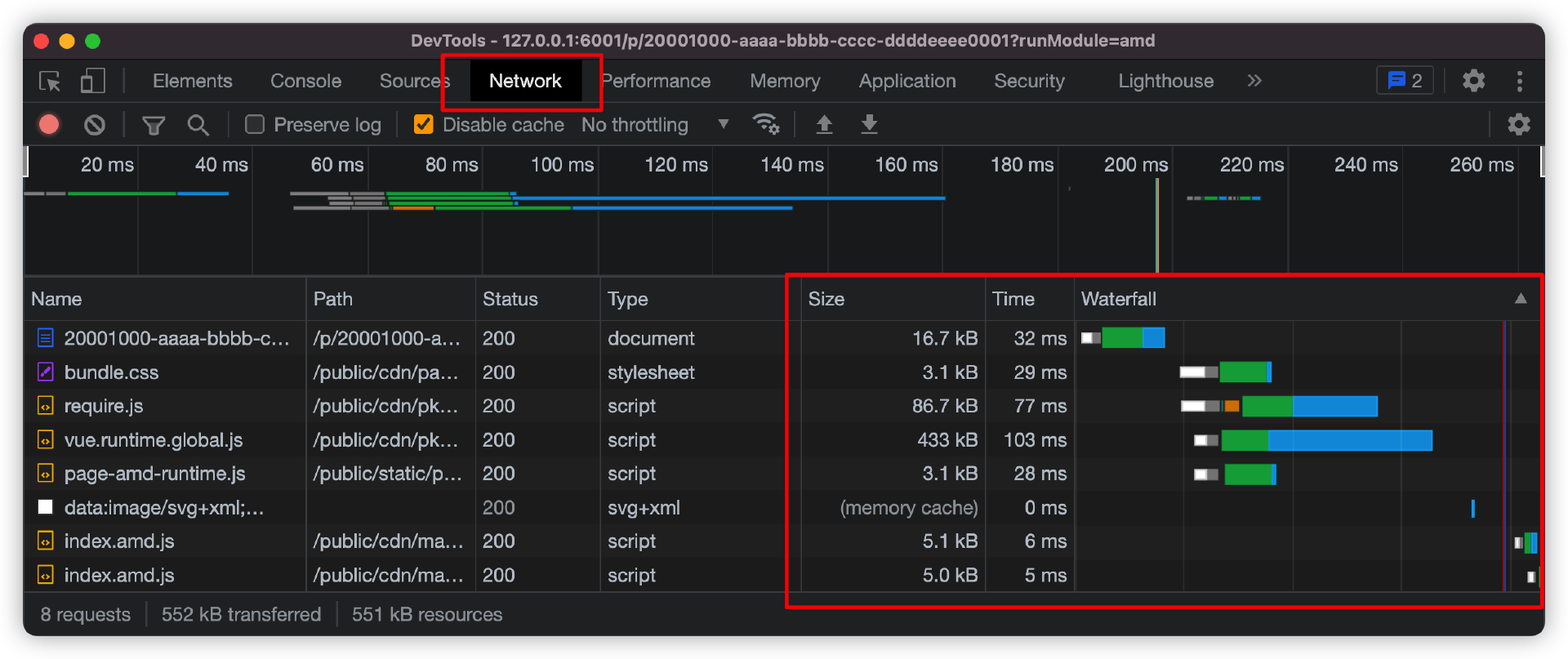This screenshot has width=1568, height=659.
Task: Open network conditions Wi-Fi icon
Action: [x=765, y=124]
